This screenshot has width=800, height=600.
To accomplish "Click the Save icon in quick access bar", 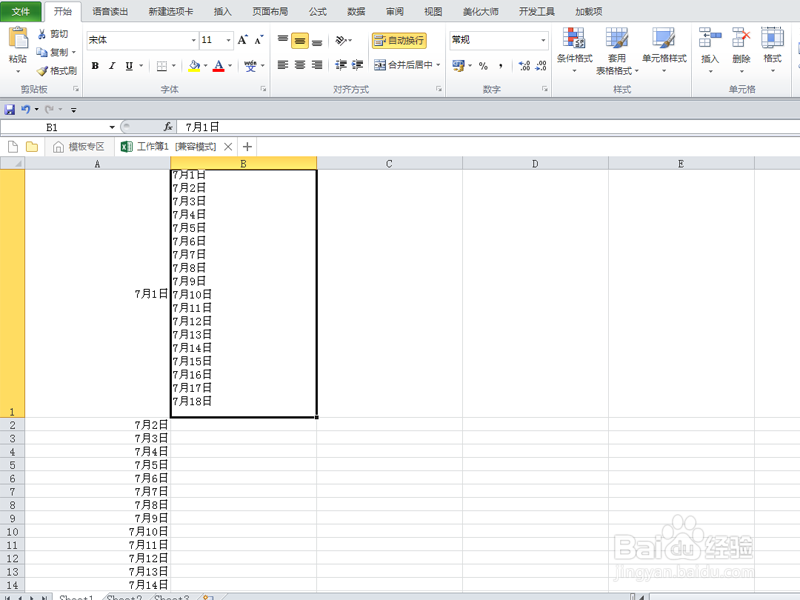I will 10,109.
